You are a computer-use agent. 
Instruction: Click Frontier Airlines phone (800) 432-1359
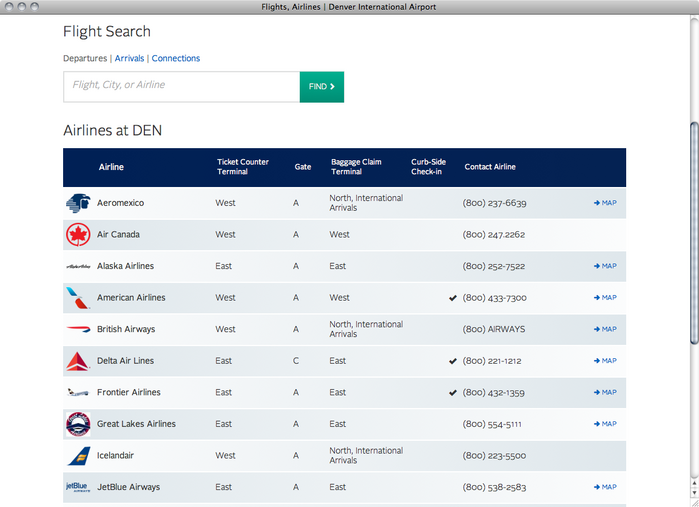coord(493,393)
